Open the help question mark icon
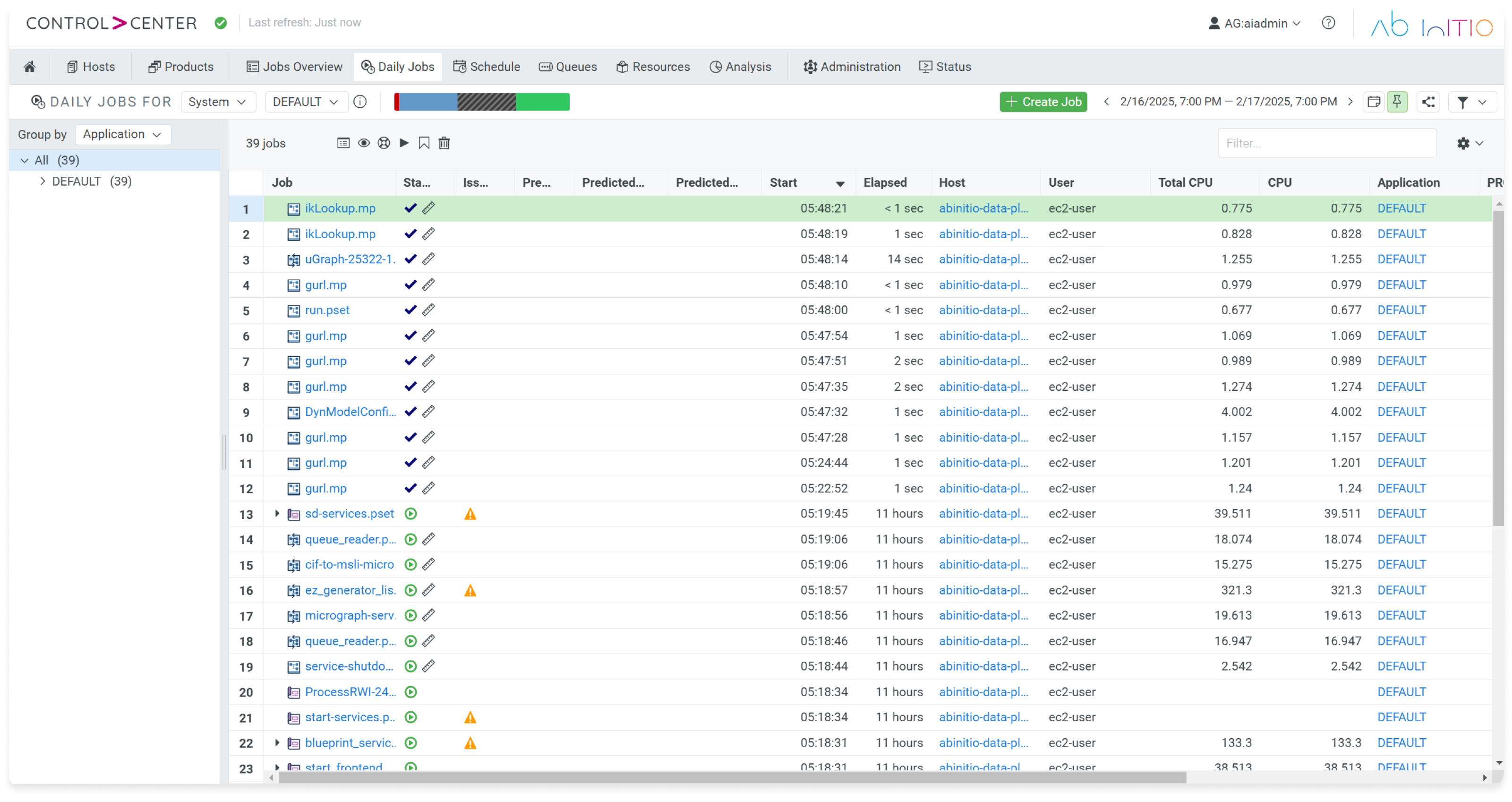 pyautogui.click(x=1328, y=23)
